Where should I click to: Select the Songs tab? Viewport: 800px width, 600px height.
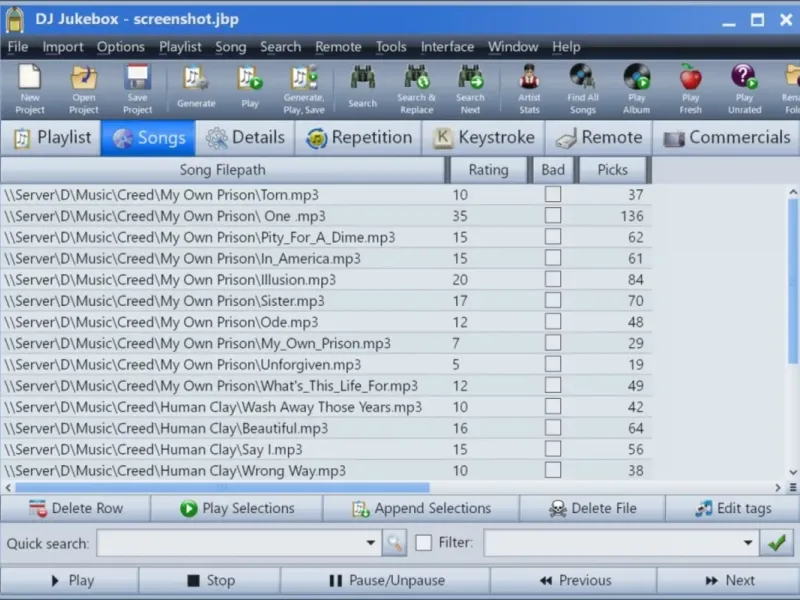[148, 138]
